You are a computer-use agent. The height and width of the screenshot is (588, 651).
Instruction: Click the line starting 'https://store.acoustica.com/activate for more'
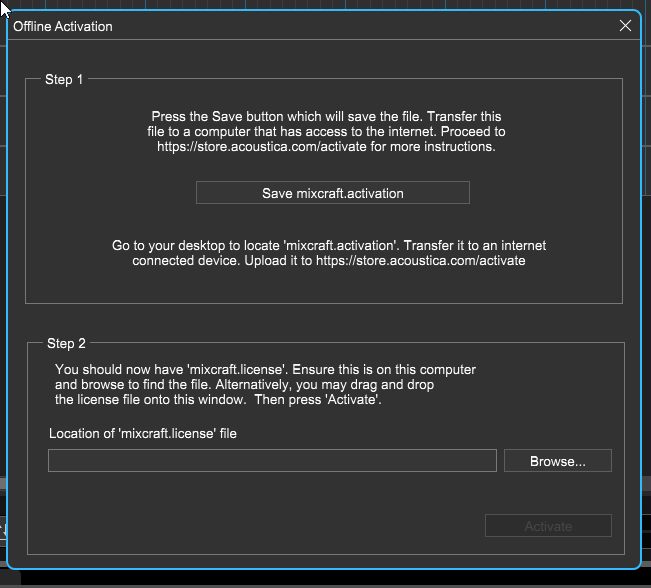pyautogui.click(x=326, y=147)
